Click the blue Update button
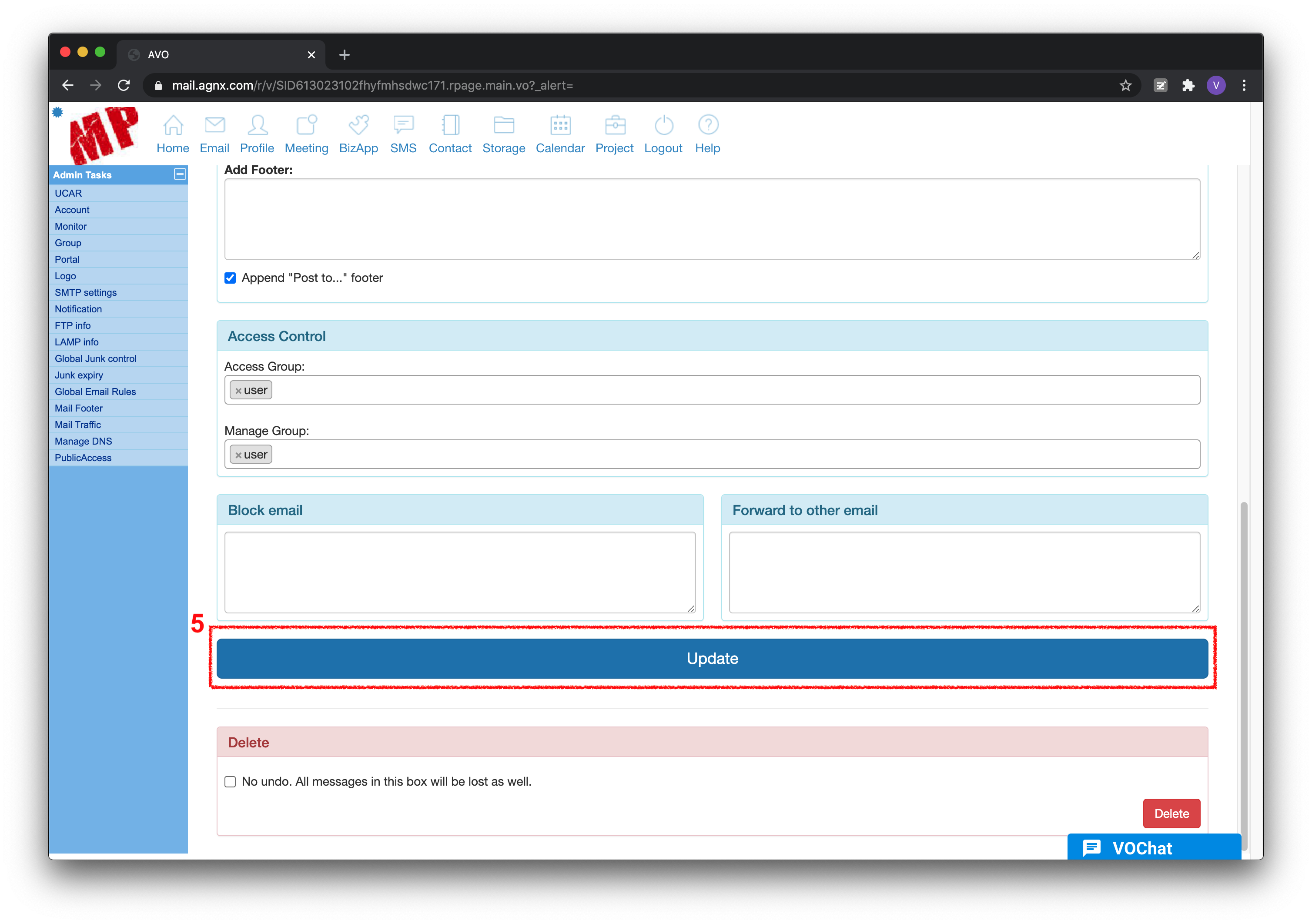 pos(712,658)
